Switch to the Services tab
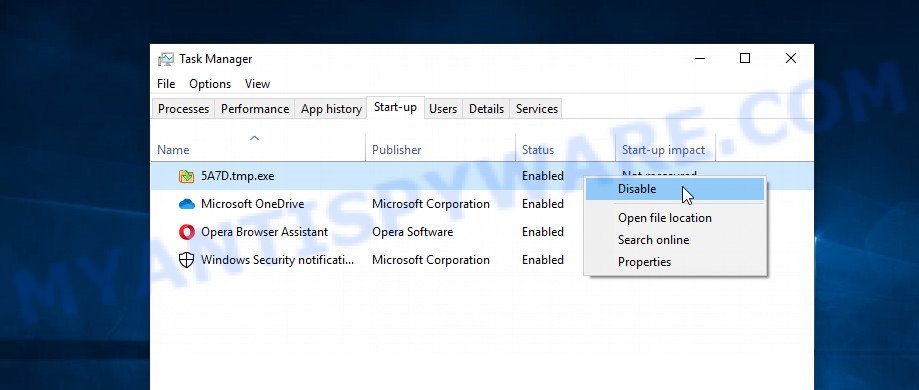 537,109
